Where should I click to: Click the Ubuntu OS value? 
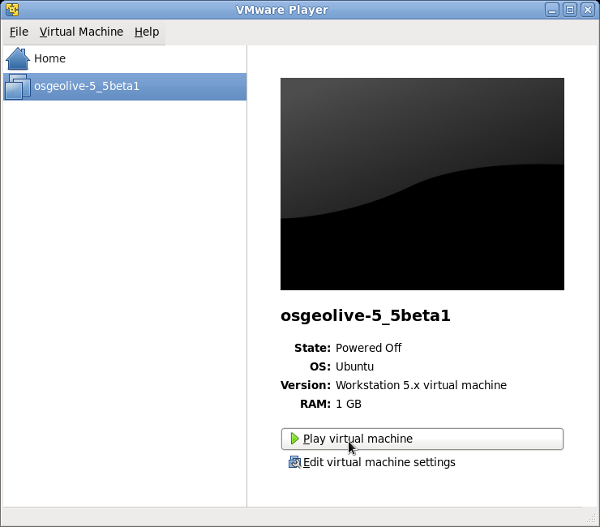(x=355, y=367)
